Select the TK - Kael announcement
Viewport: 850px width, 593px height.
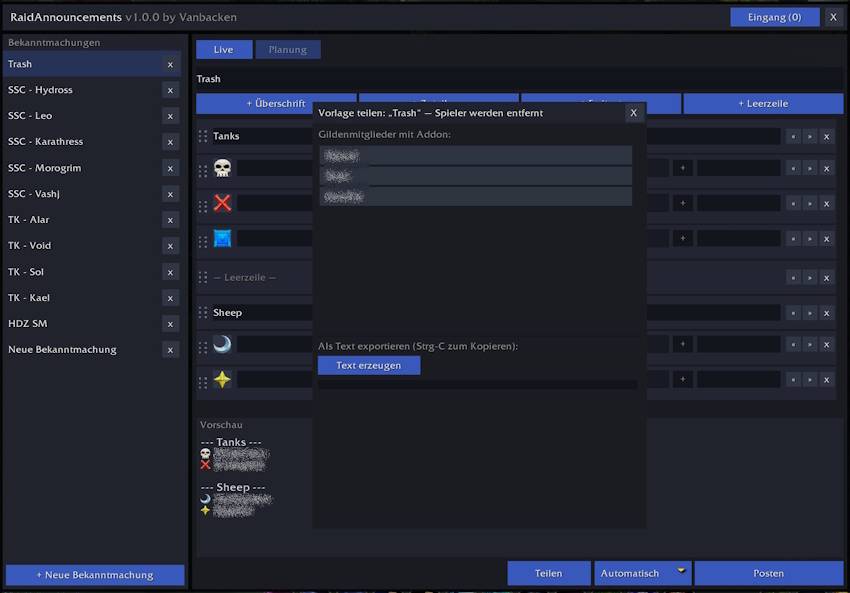(x=81, y=298)
